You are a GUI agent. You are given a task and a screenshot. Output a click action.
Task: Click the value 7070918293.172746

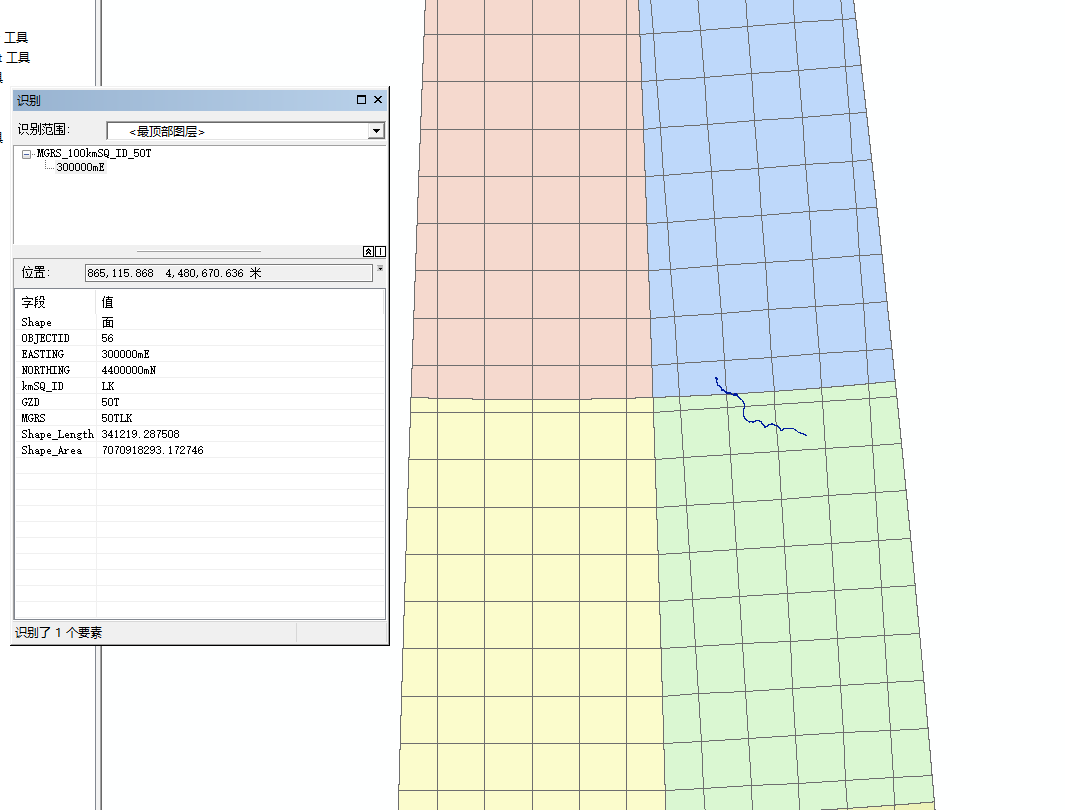[153, 450]
